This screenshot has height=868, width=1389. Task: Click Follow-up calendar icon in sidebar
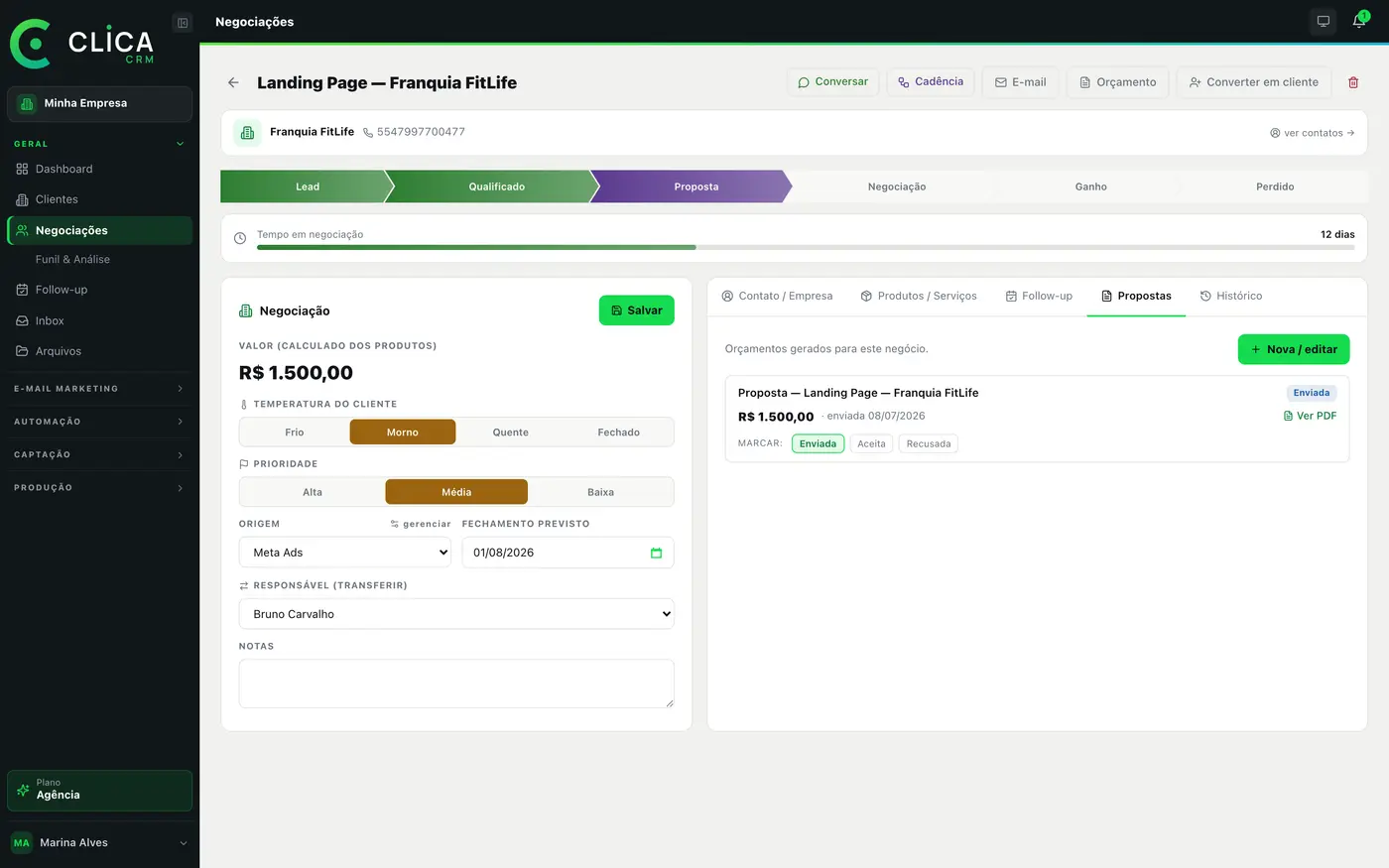tap(22, 290)
